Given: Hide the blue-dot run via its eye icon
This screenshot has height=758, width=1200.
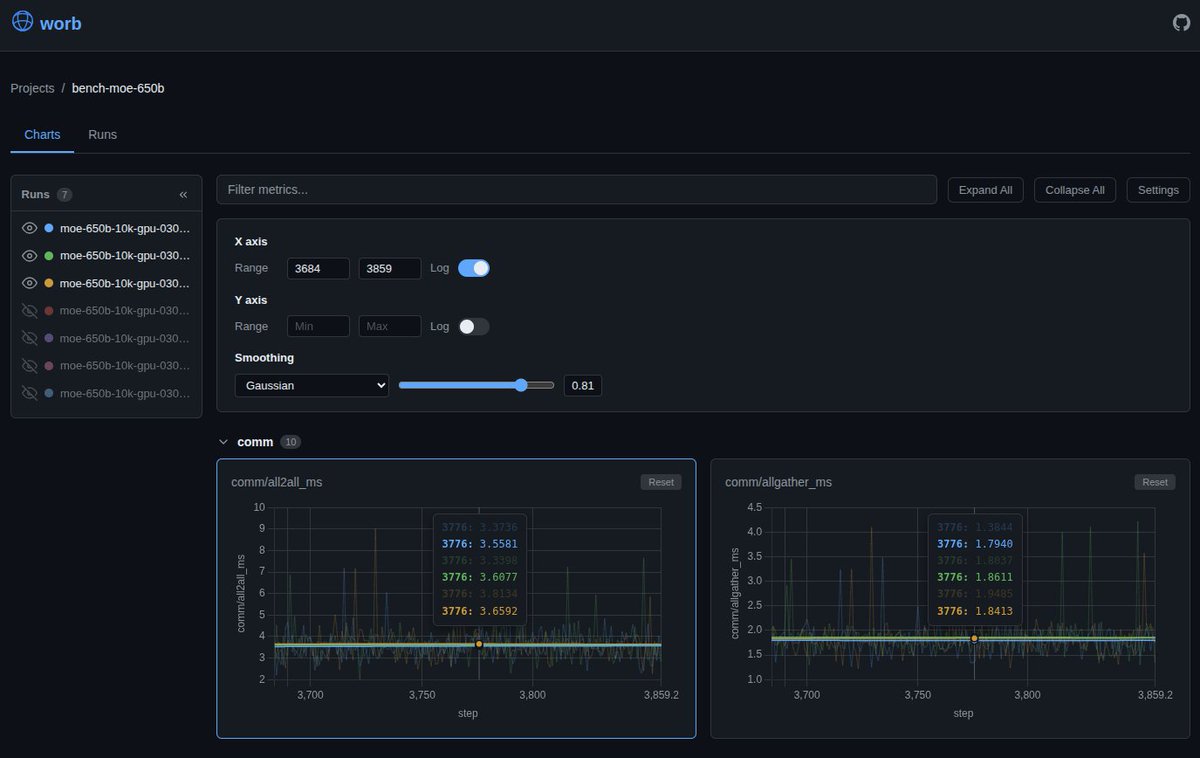Looking at the screenshot, I should 30,228.
